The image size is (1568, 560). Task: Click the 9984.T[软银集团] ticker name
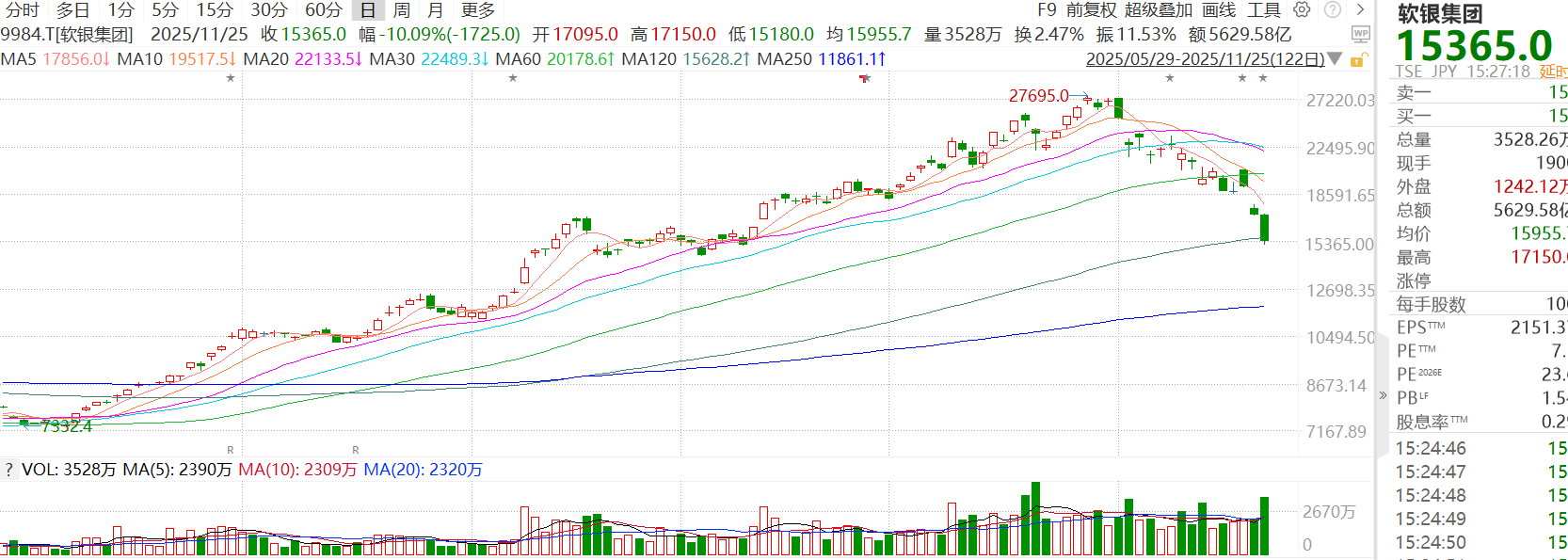(67, 35)
